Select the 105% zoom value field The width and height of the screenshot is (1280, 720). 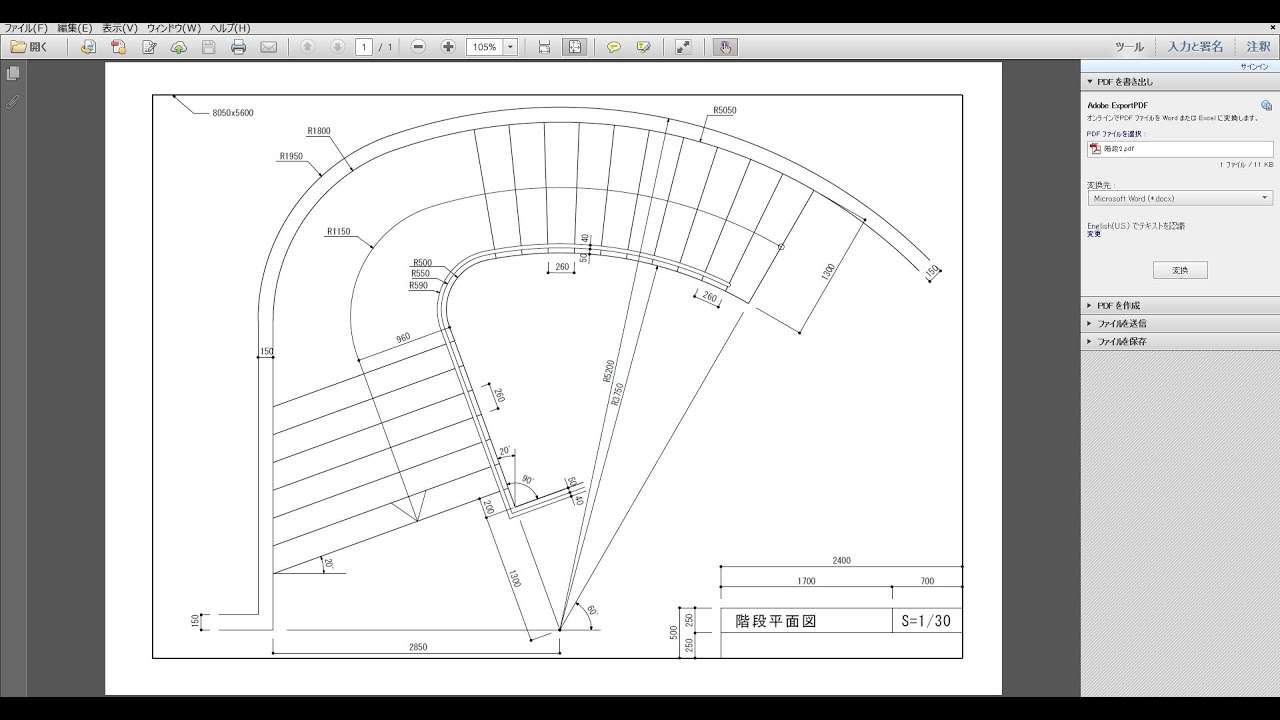tap(485, 47)
